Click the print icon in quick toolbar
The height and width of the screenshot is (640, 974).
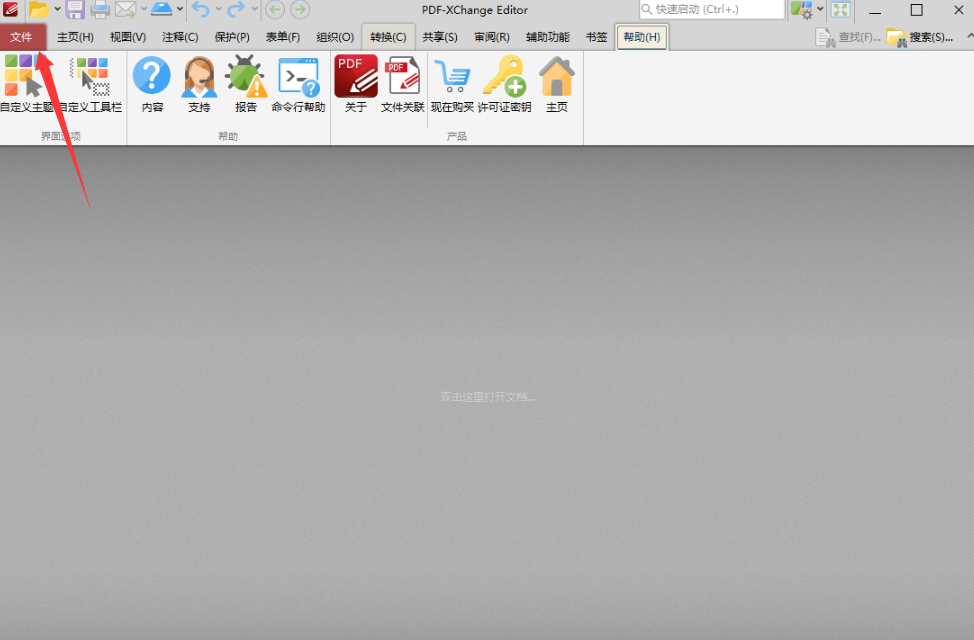pyautogui.click(x=100, y=9)
